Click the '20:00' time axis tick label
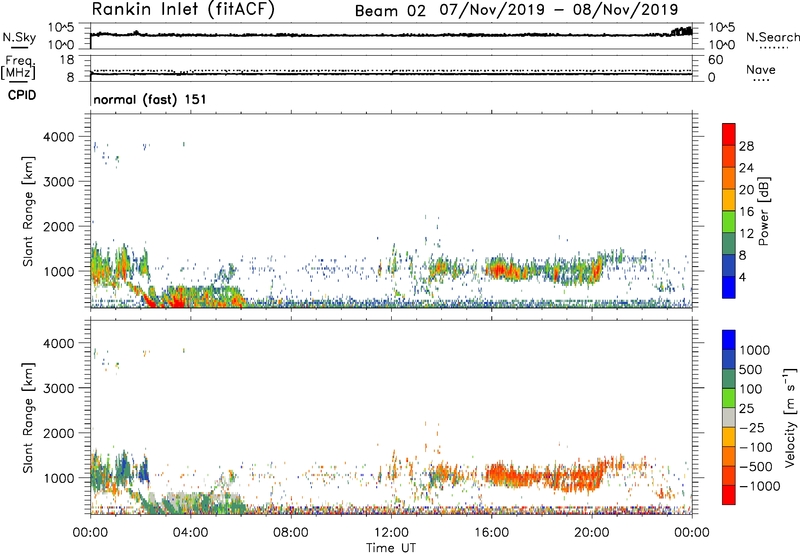 [x=592, y=533]
